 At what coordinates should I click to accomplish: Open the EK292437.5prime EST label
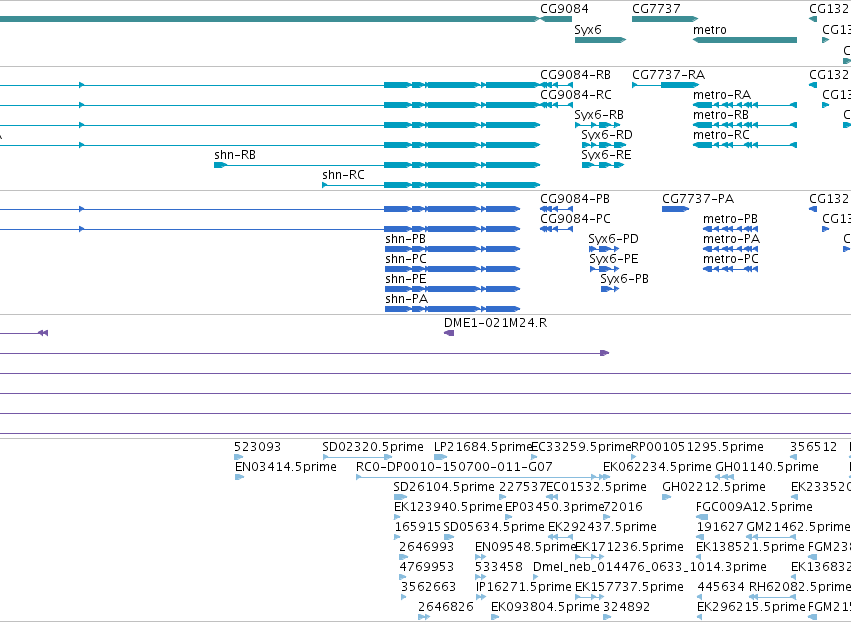(x=602, y=528)
